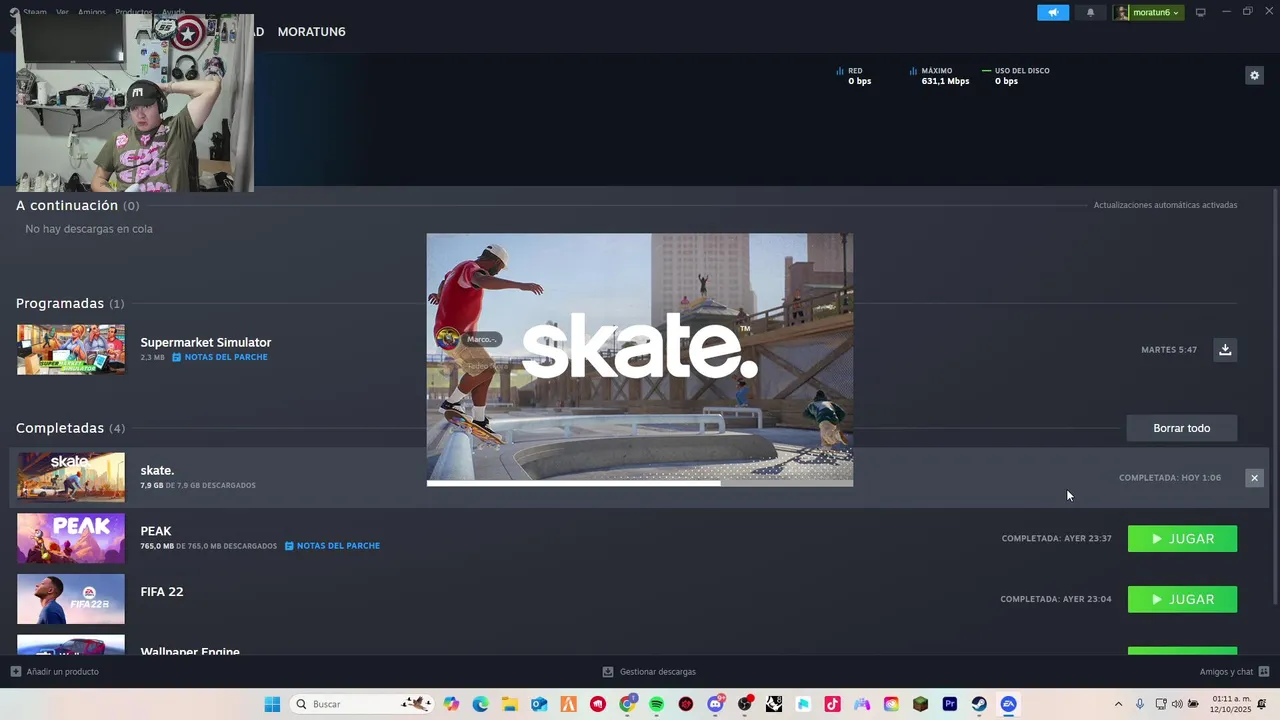This screenshot has height=720, width=1280.
Task: Click 'No hay descargas en cola' text
Action: [x=89, y=229]
